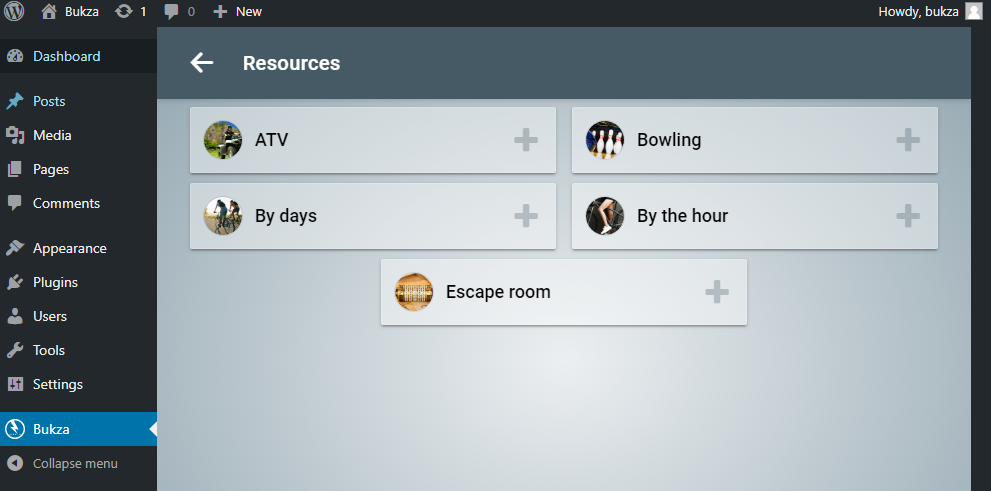Open the New content menu

238,12
